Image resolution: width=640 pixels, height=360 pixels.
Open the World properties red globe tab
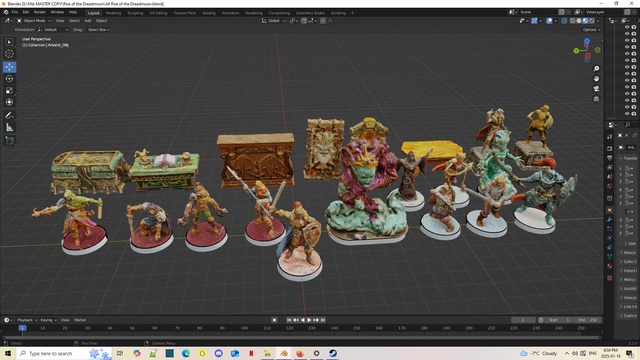610,186
